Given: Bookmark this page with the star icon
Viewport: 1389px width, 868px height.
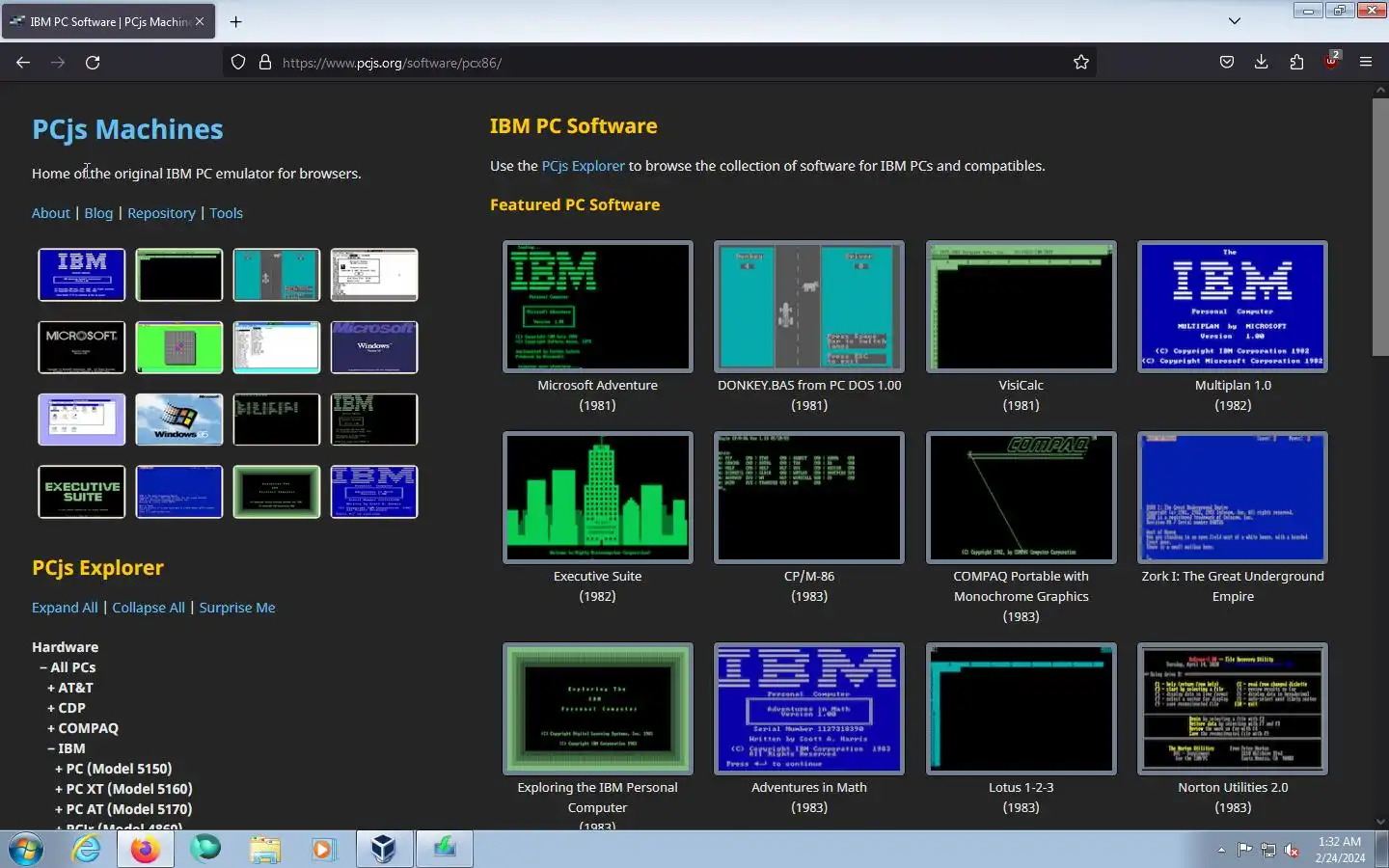Looking at the screenshot, I should tap(1081, 63).
